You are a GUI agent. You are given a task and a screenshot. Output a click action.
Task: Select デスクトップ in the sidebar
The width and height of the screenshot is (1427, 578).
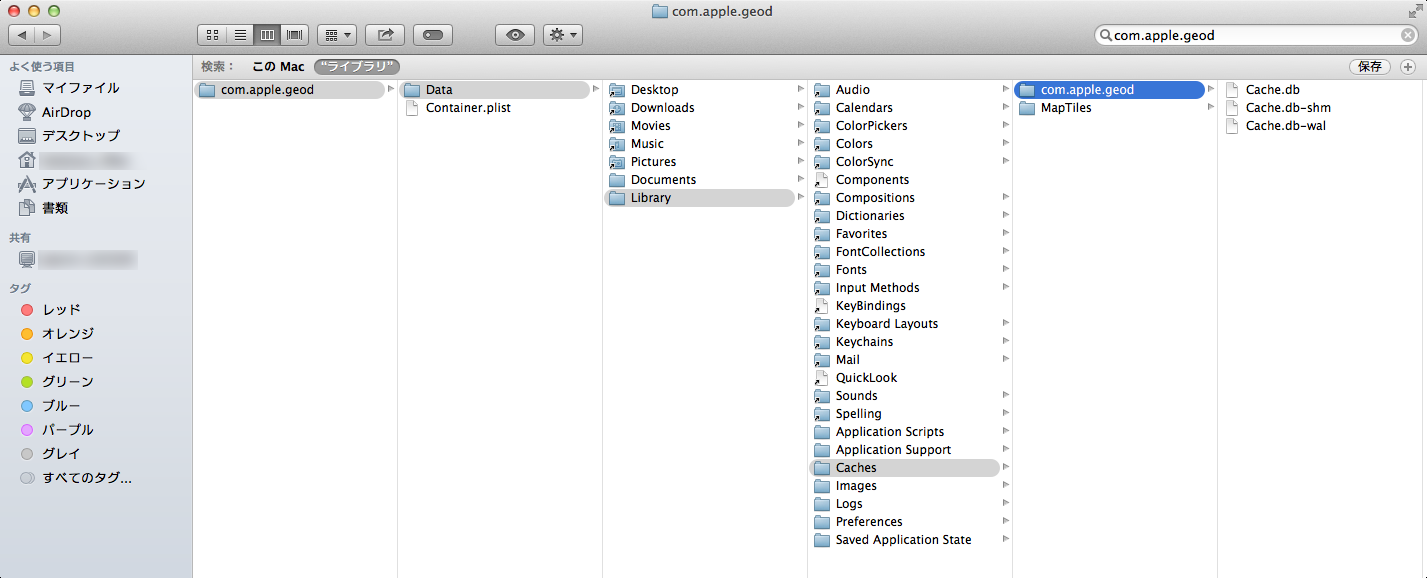[80, 136]
